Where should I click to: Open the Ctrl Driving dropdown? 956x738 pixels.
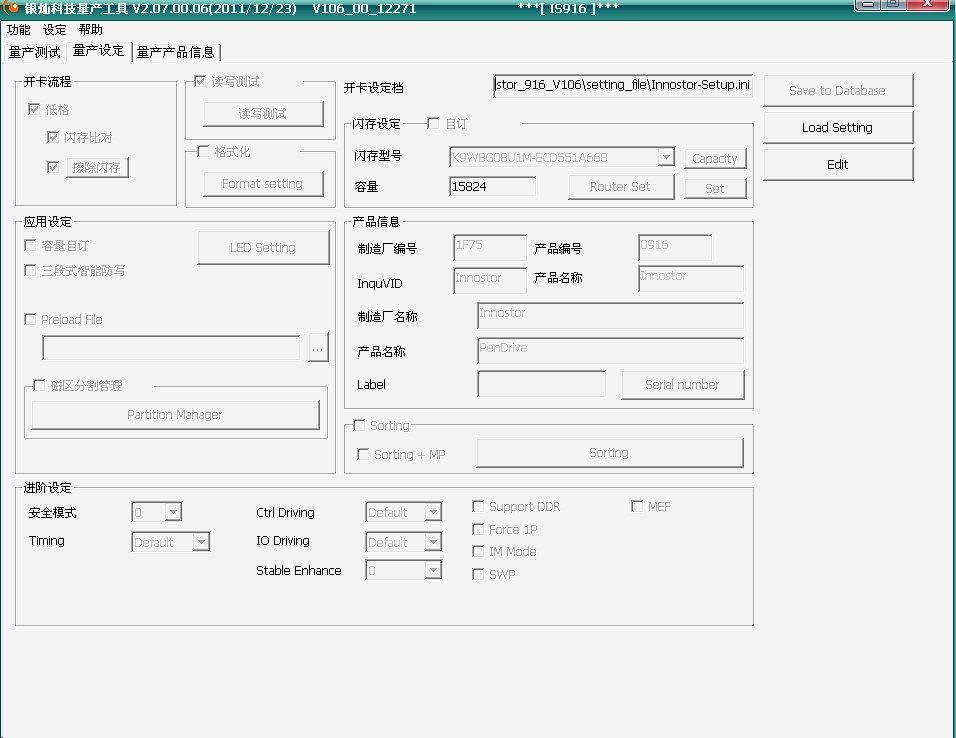[432, 513]
